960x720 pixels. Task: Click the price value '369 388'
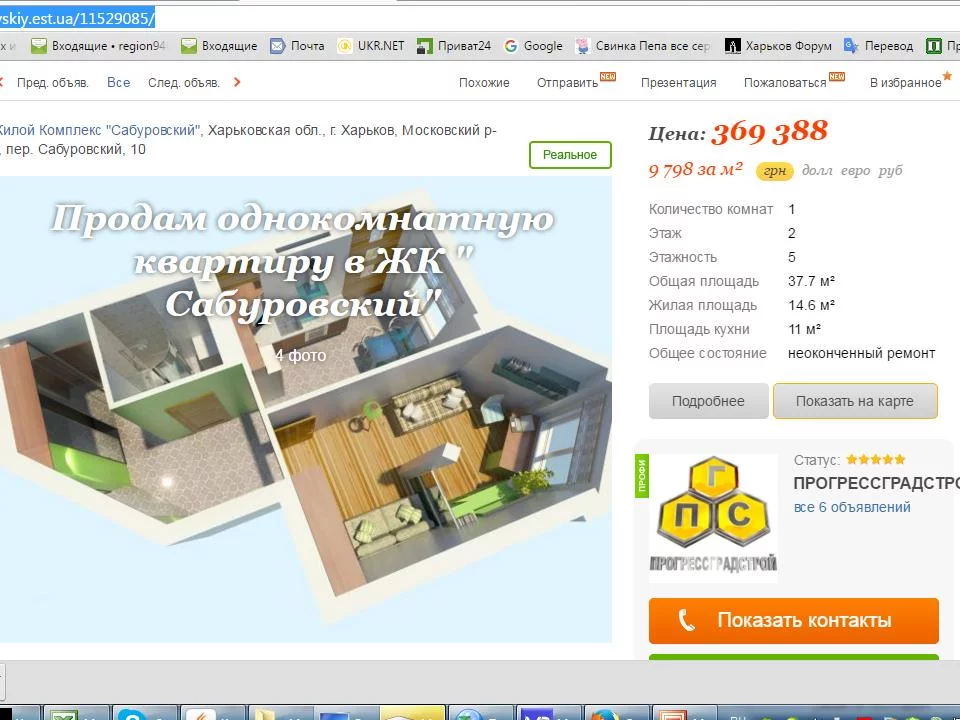[769, 132]
